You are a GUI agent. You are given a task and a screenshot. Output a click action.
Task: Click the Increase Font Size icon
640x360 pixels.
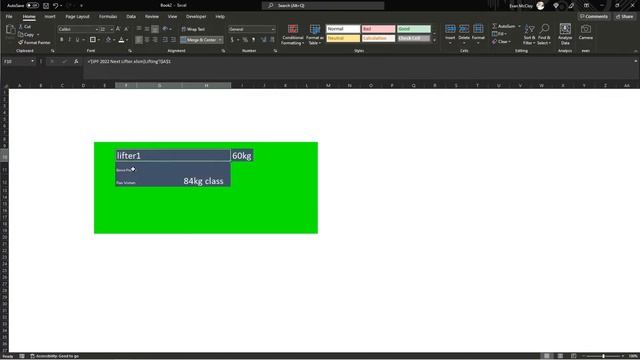pos(118,29)
